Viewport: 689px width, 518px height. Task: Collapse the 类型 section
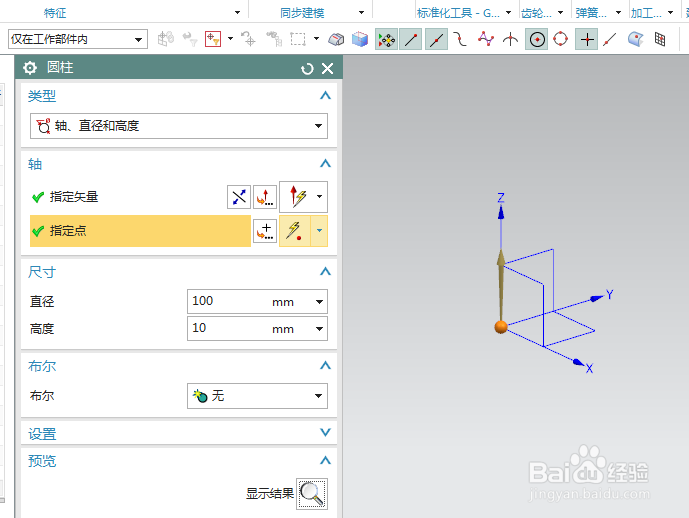tap(325, 95)
